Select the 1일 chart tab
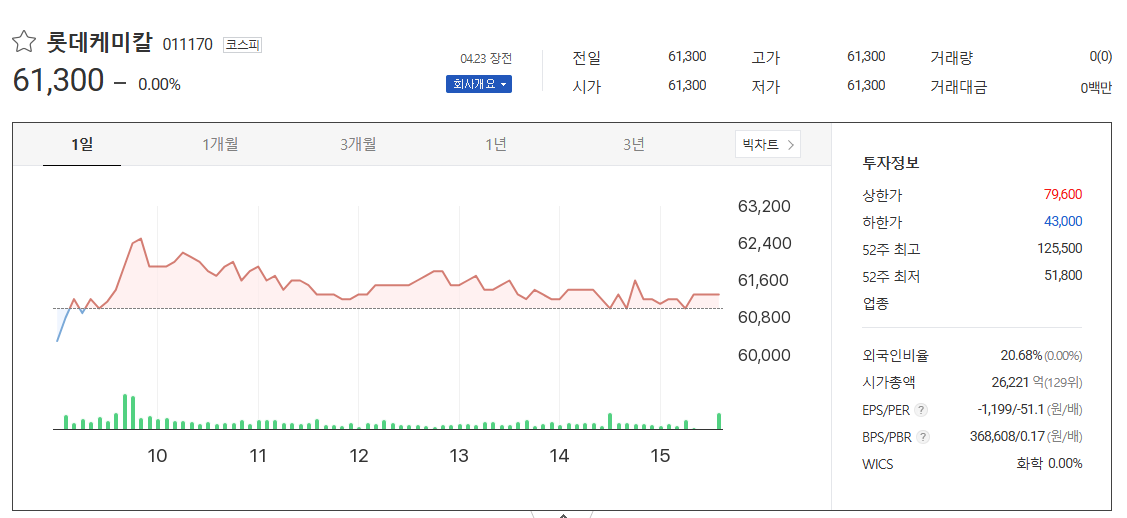The image size is (1127, 518). (x=82, y=144)
